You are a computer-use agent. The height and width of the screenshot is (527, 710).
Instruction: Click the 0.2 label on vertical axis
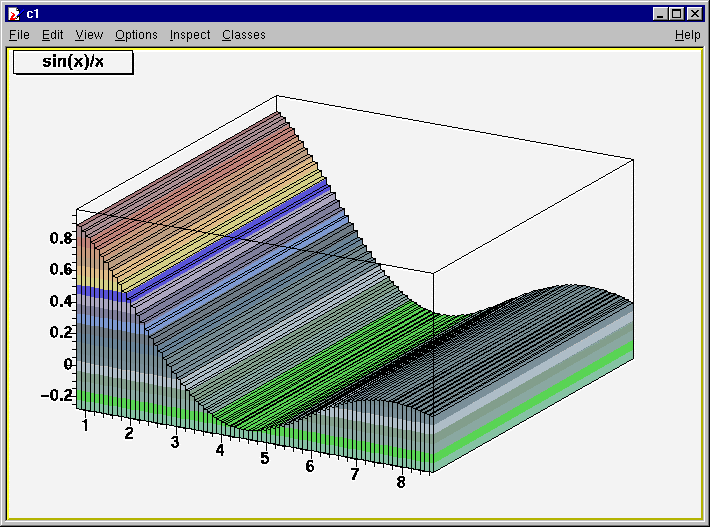61,332
